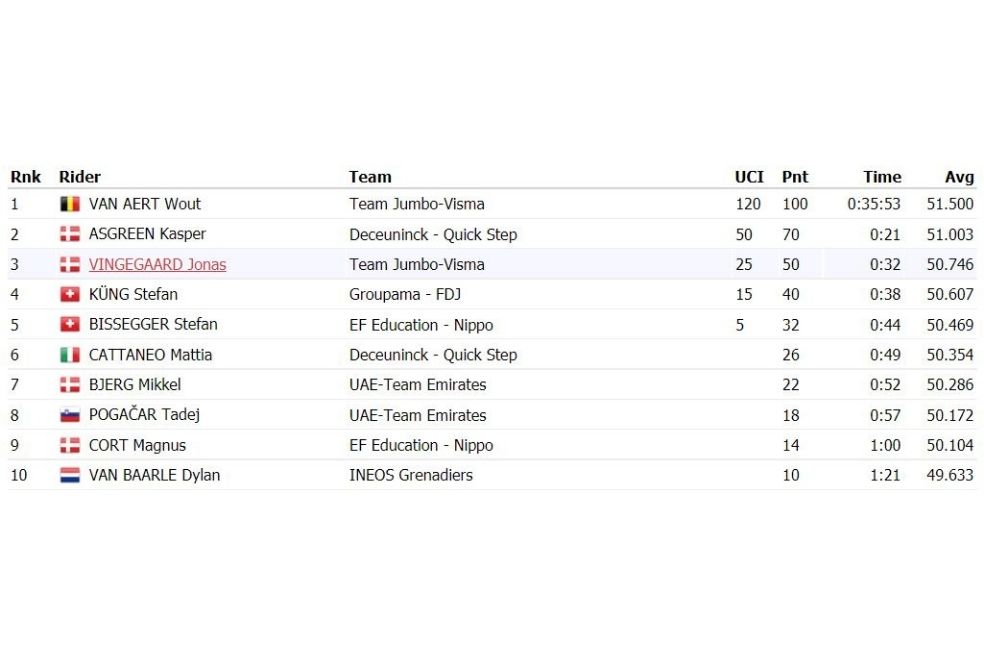
Task: Sort by the Rnk column header
Action: click(26, 177)
